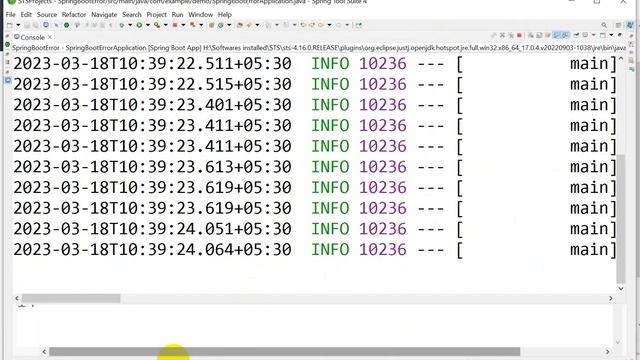Click the Clear Console icon
Image resolution: width=640 pixels, height=360 pixels.
point(531,36)
